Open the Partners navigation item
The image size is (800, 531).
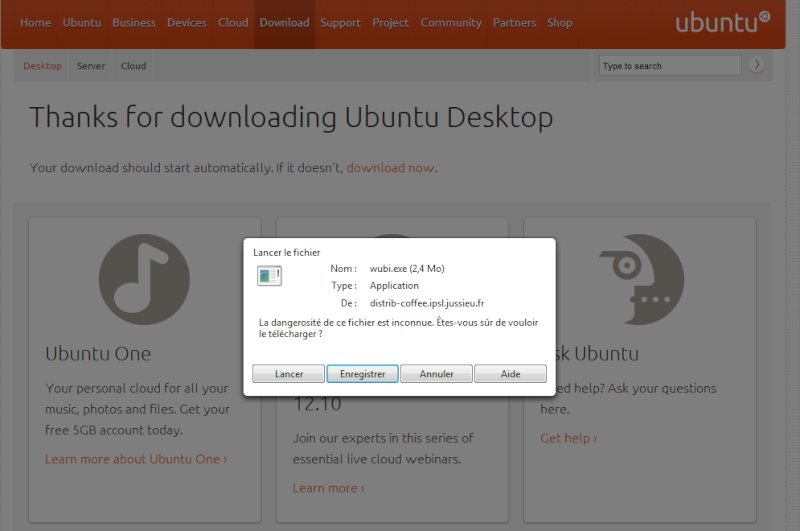tap(514, 23)
